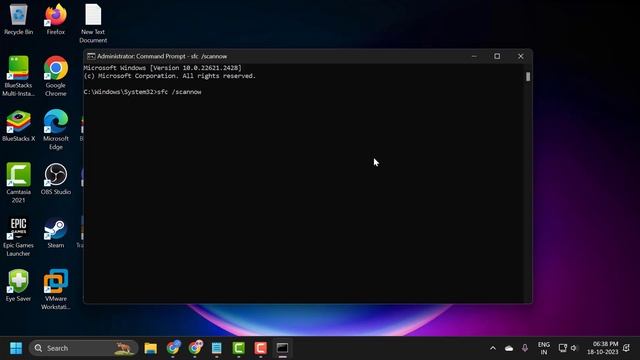Screen dimensions: 640x360
Task: Open Epic Games Launcher shortcut
Action: tap(18, 236)
